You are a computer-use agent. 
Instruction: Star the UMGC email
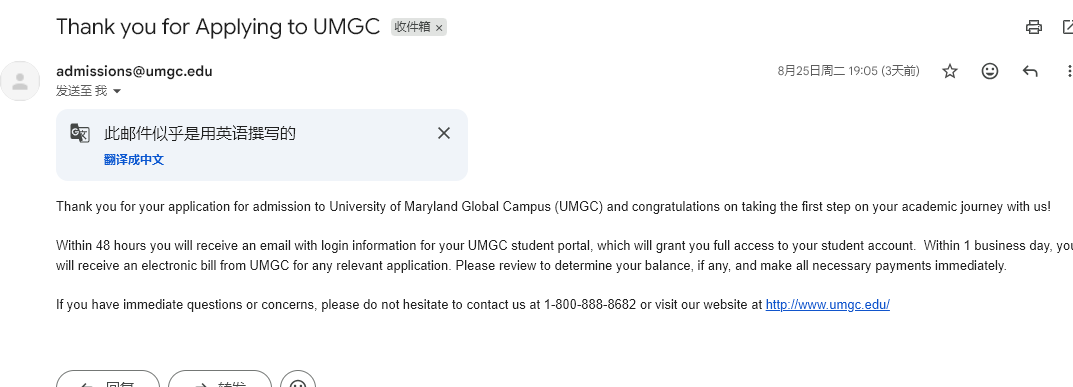tap(950, 71)
